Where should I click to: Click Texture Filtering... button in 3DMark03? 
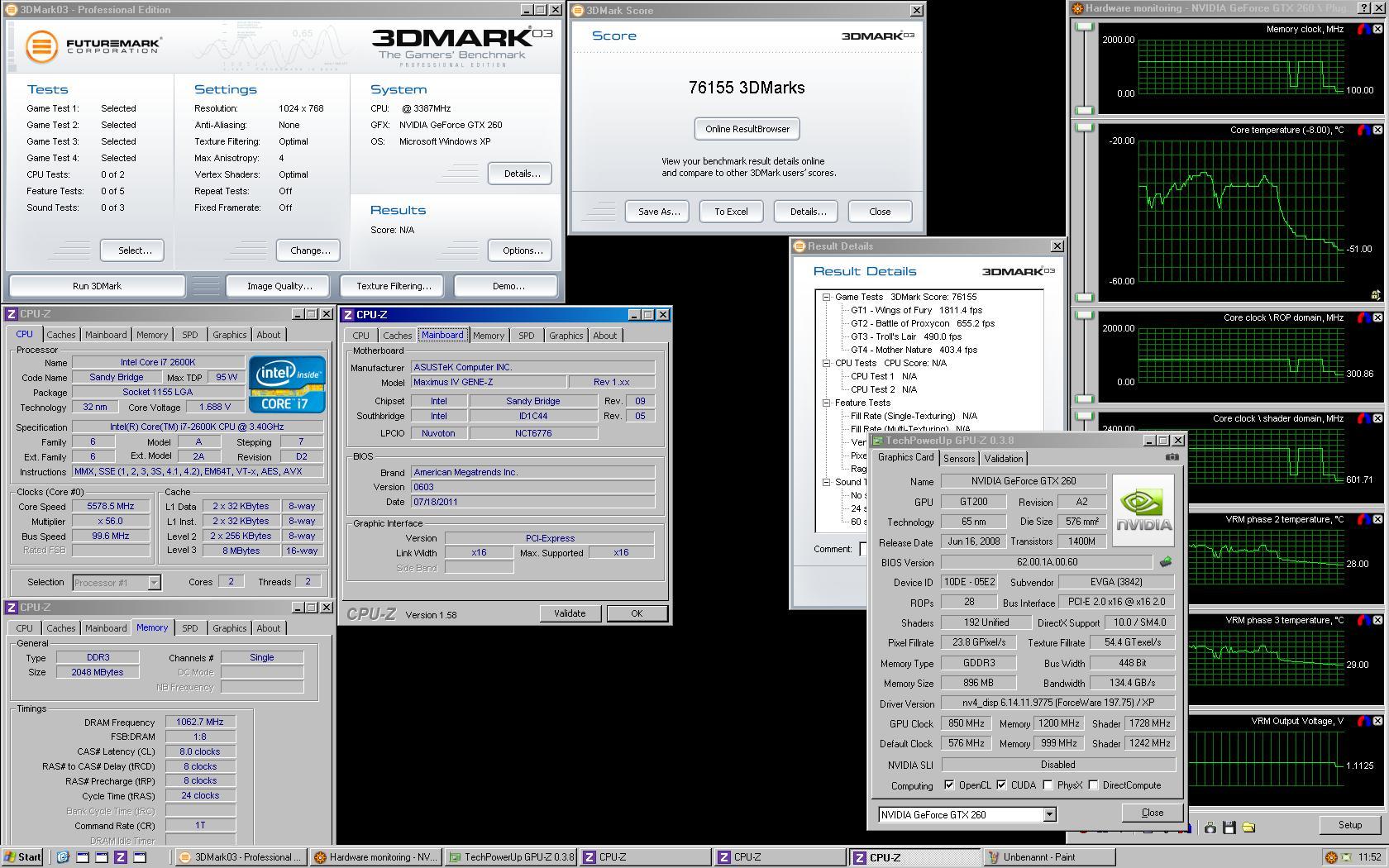point(394,286)
